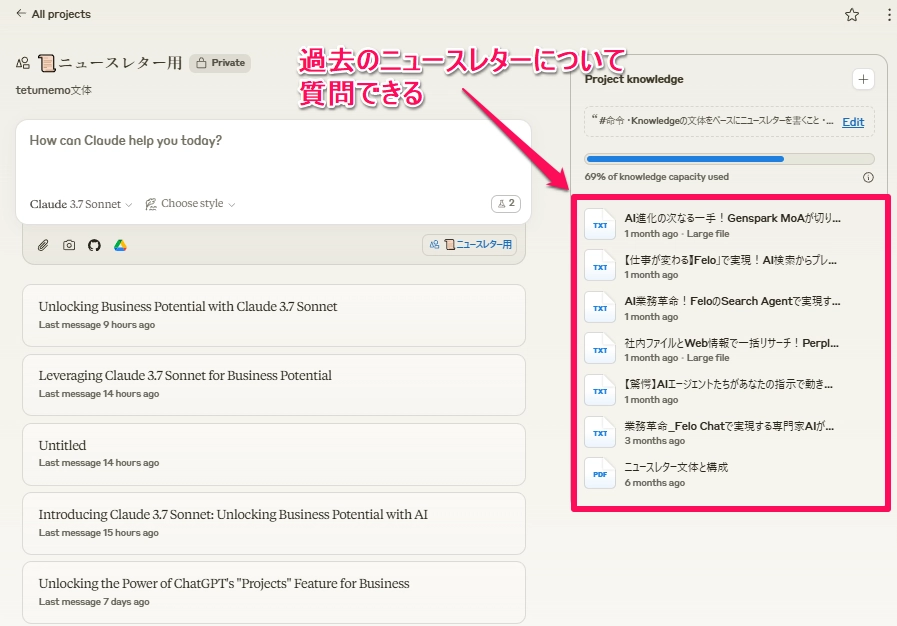Click TXT icon of '社内ファイルとWeb情報' file
The width and height of the screenshot is (897, 626).
pos(600,350)
